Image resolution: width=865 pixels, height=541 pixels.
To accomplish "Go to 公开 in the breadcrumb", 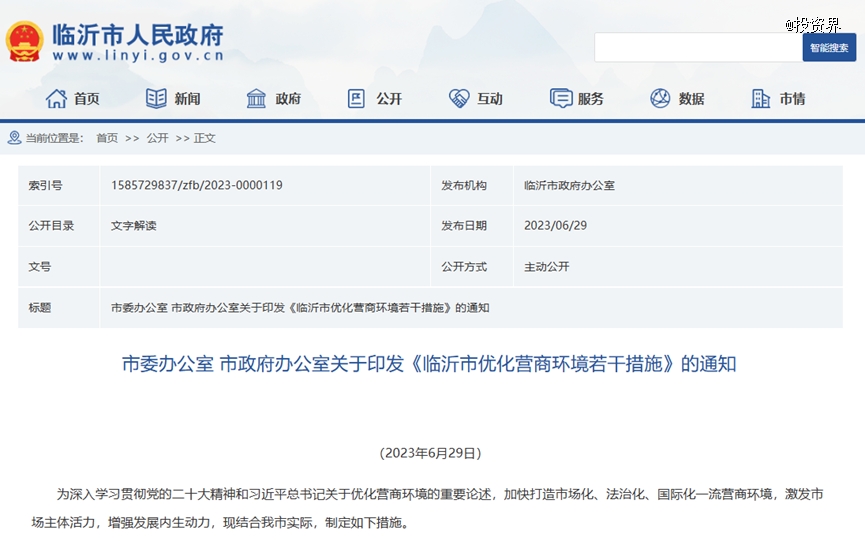I will point(157,138).
